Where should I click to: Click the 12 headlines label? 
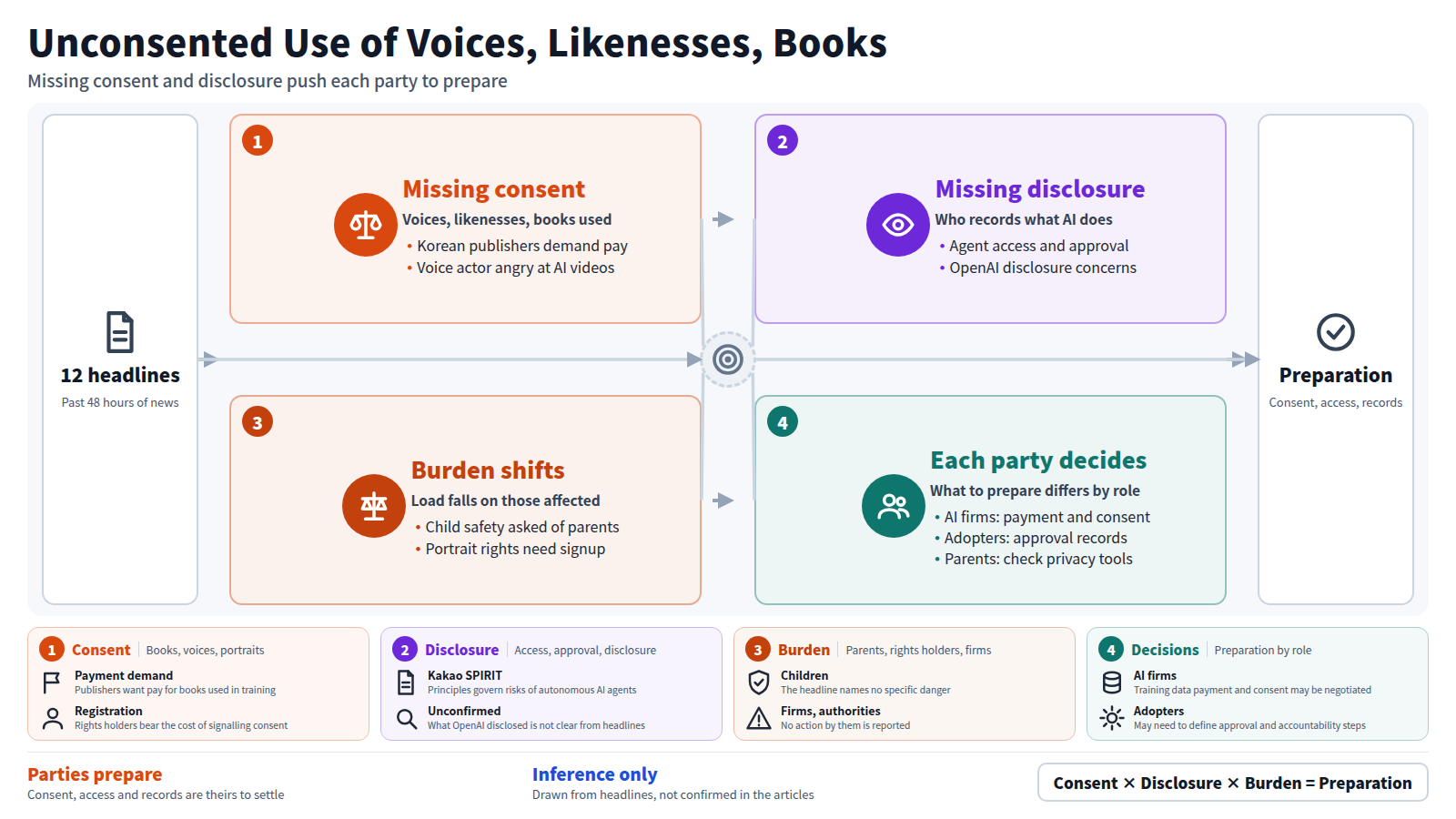click(120, 375)
